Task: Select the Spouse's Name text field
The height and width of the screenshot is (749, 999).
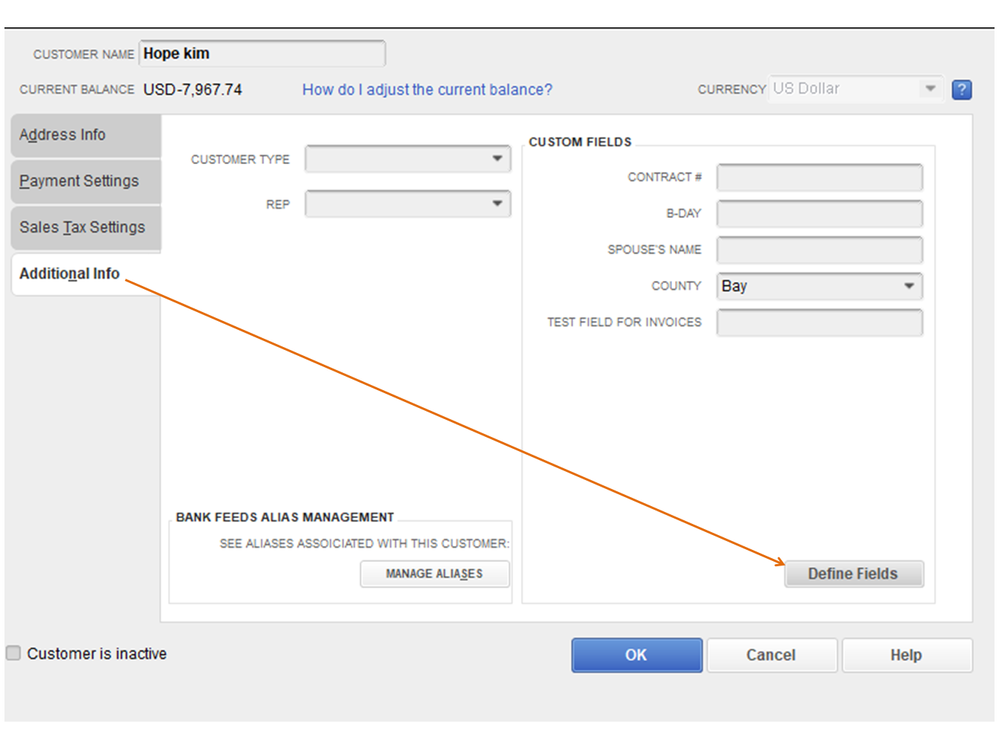Action: pyautogui.click(x=819, y=250)
